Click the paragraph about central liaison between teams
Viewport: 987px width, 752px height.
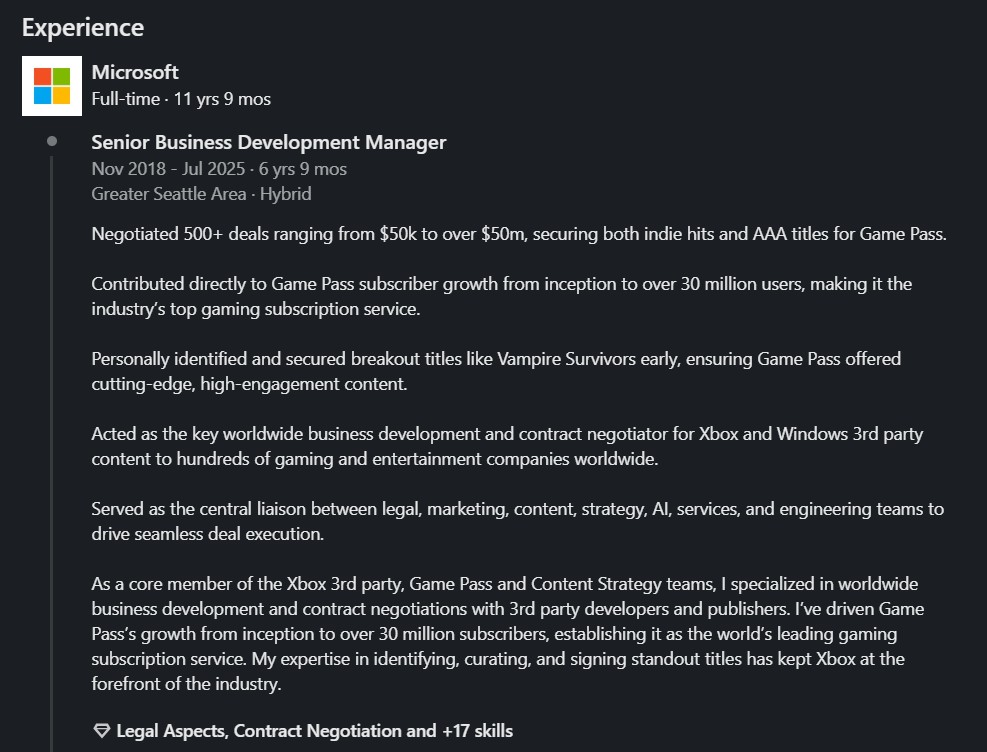click(x=517, y=521)
